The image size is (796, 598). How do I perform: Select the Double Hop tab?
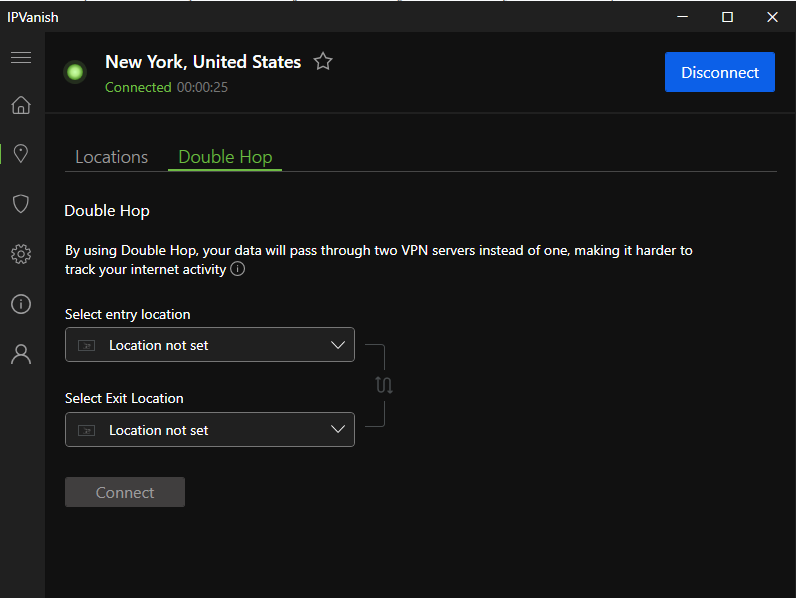point(225,157)
